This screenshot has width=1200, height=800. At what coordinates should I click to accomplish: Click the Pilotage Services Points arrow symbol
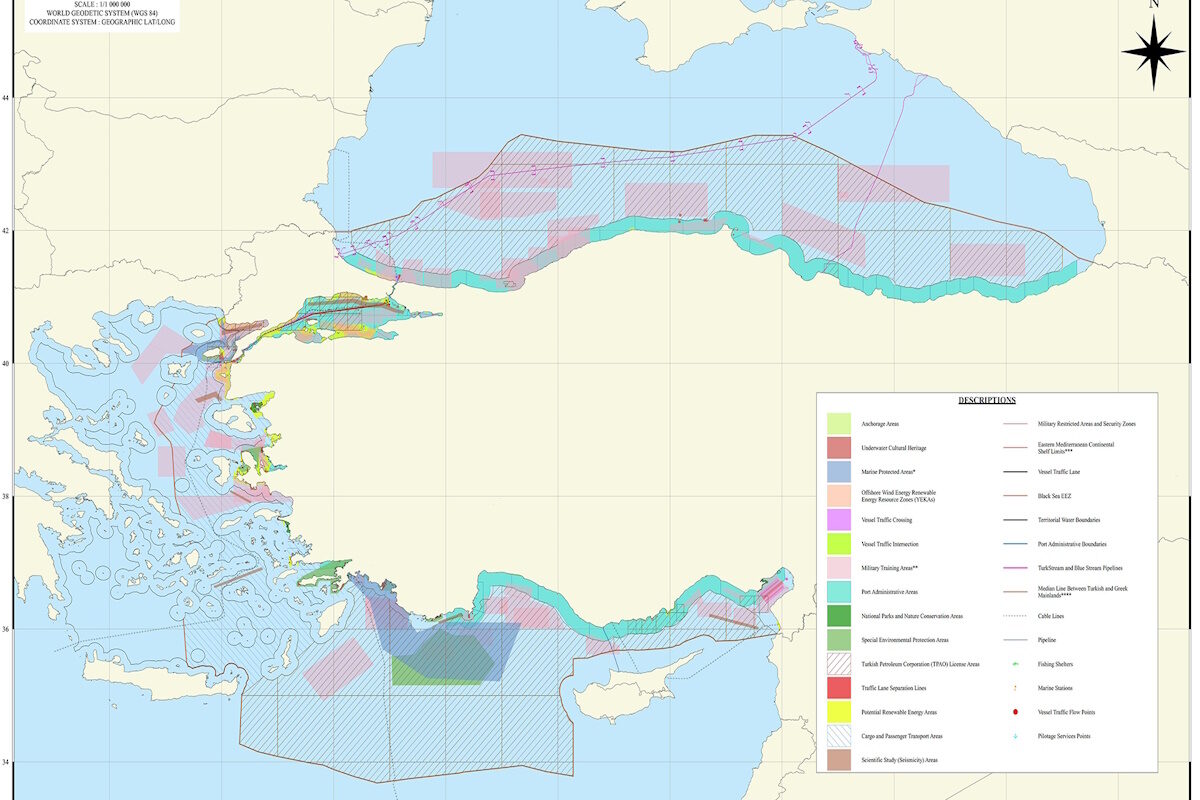click(x=1015, y=736)
